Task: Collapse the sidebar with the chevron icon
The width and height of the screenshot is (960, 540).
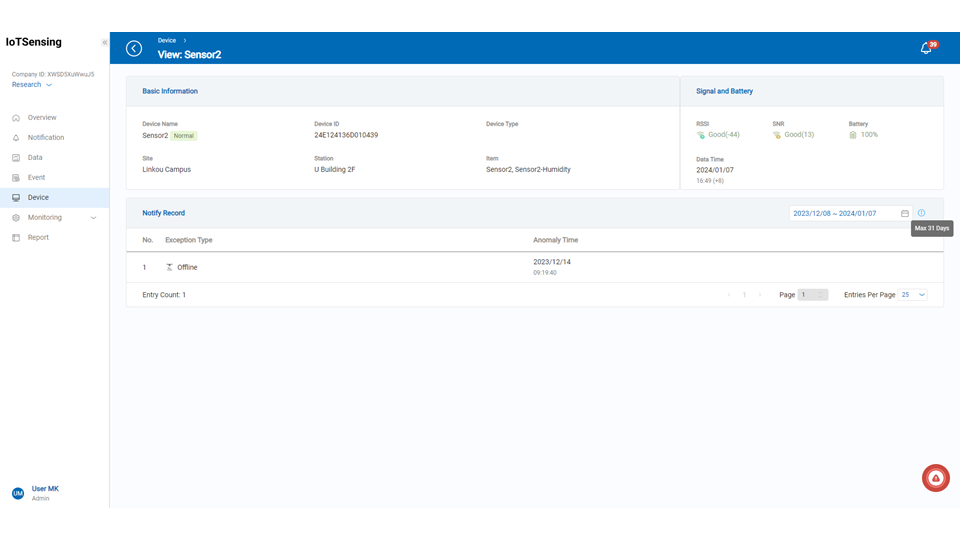Action: [x=104, y=42]
